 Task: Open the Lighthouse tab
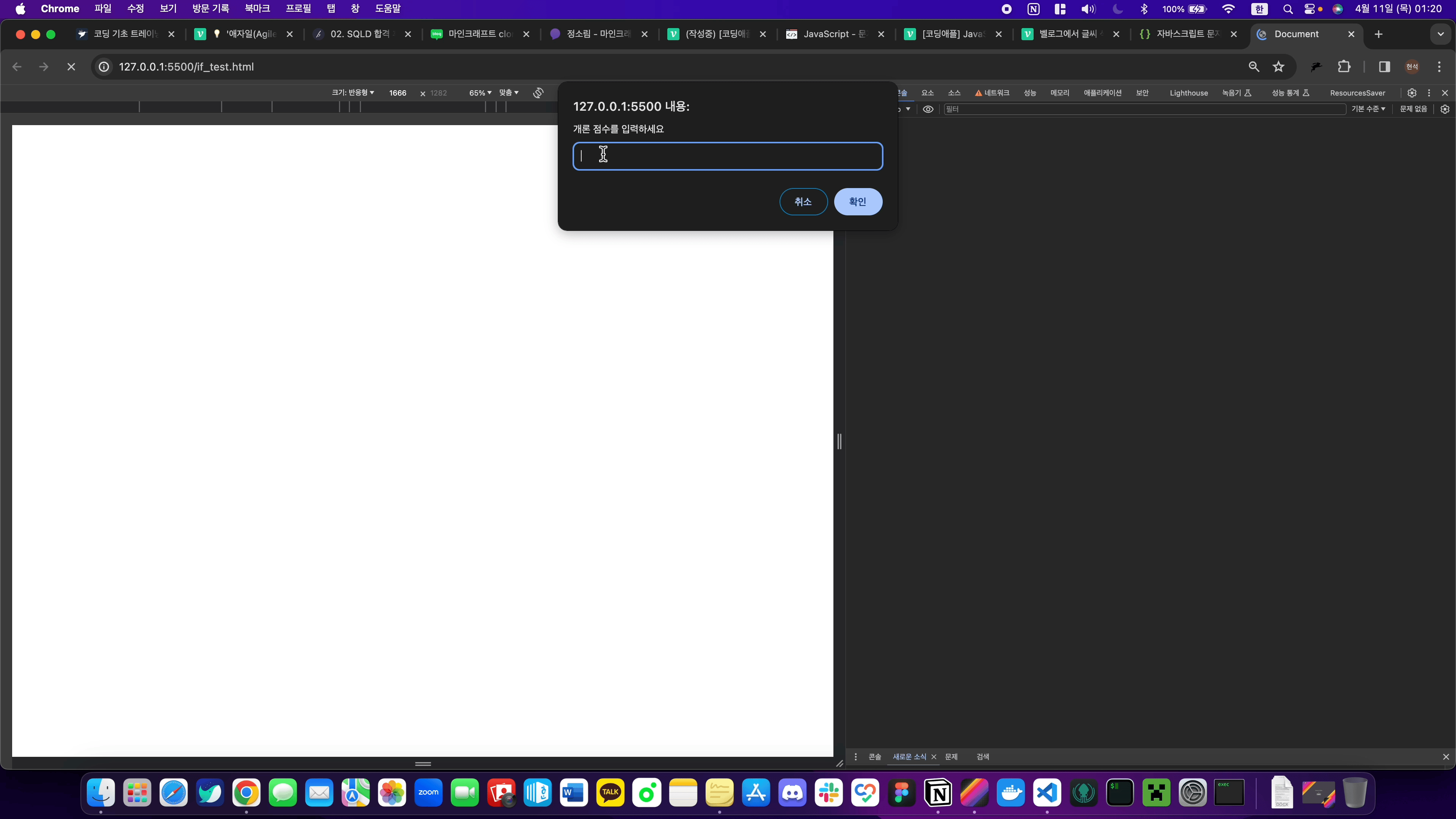pos(1189,93)
